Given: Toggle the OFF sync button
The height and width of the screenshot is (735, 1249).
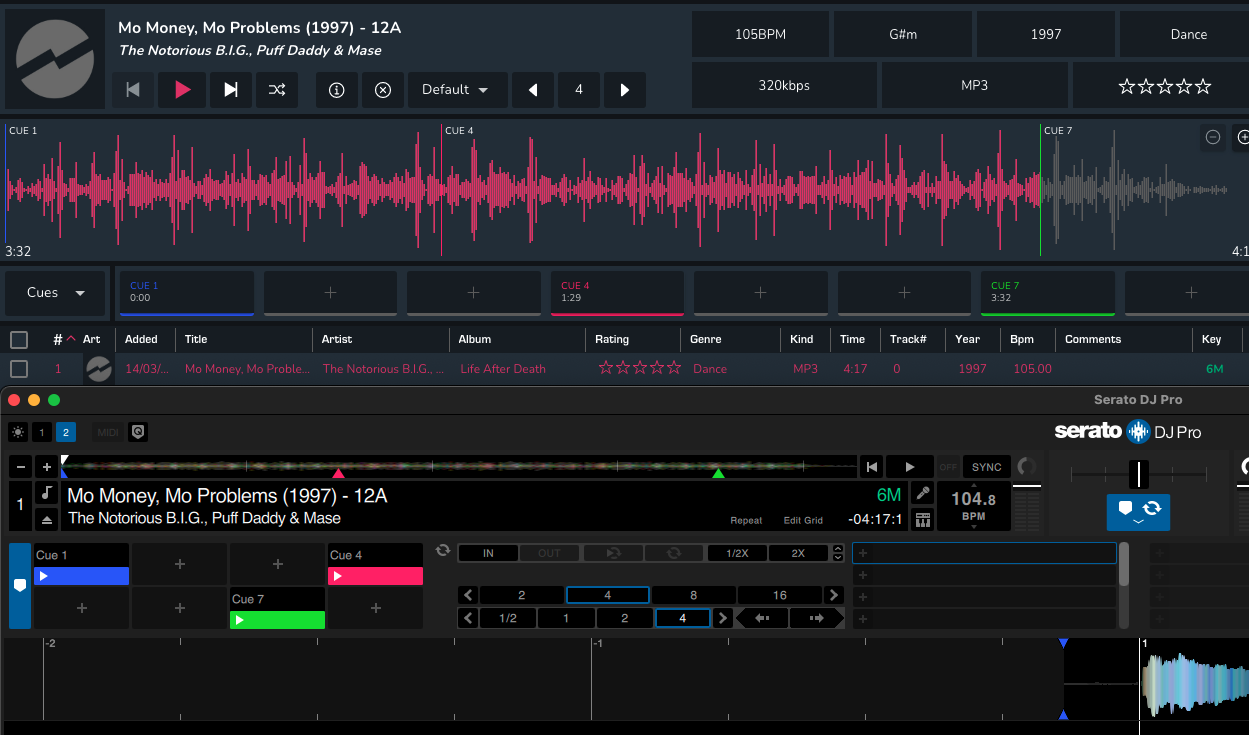Looking at the screenshot, I should coord(947,467).
